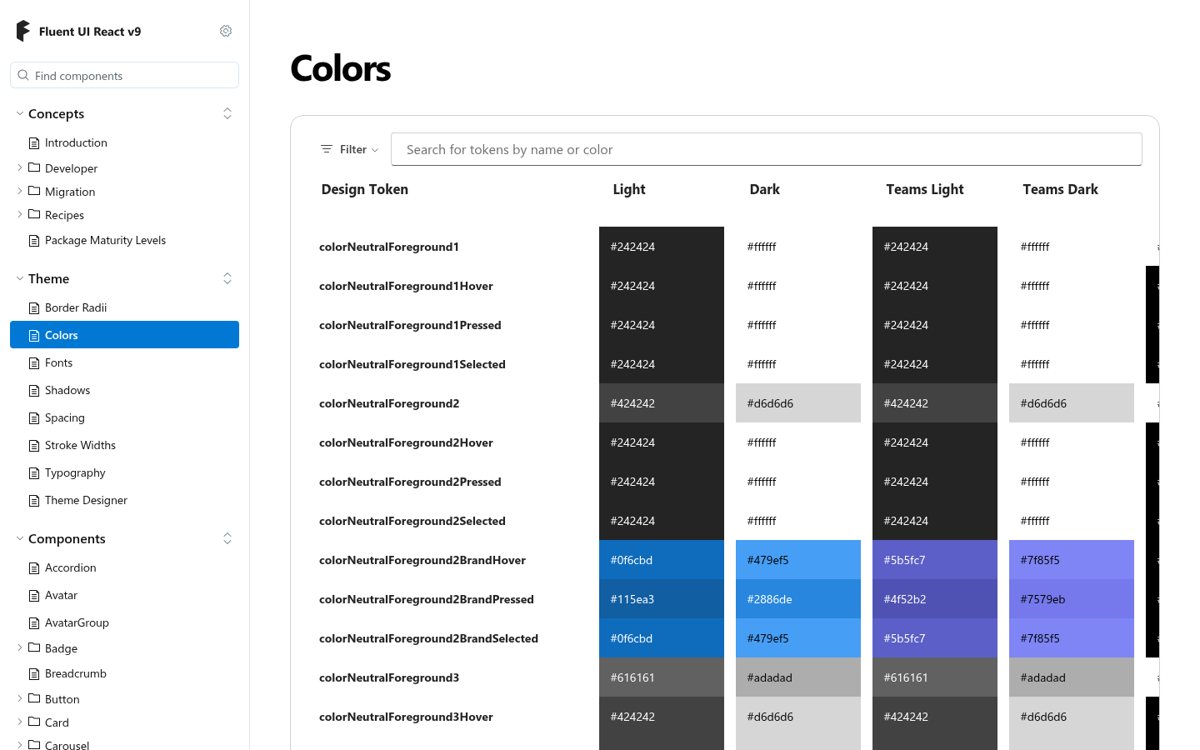Expand the Recipes folder arrow

20,214
